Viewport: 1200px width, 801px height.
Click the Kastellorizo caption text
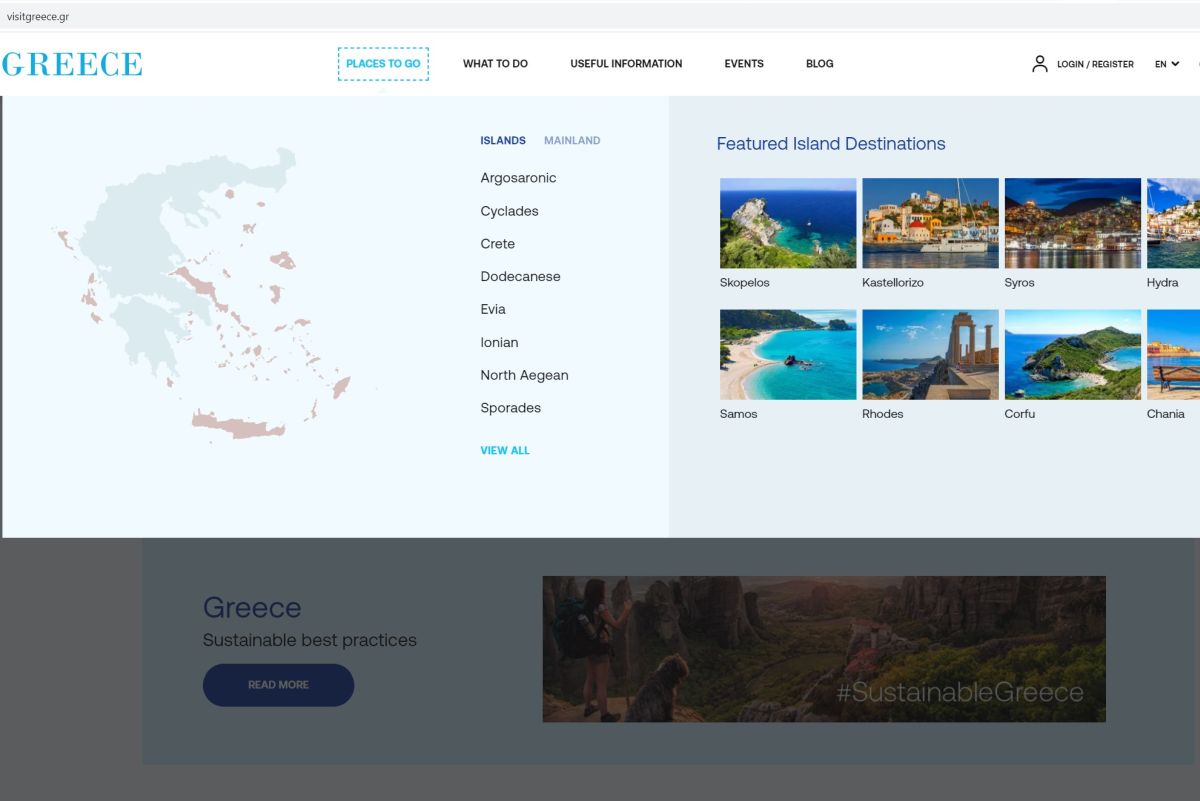pos(893,283)
